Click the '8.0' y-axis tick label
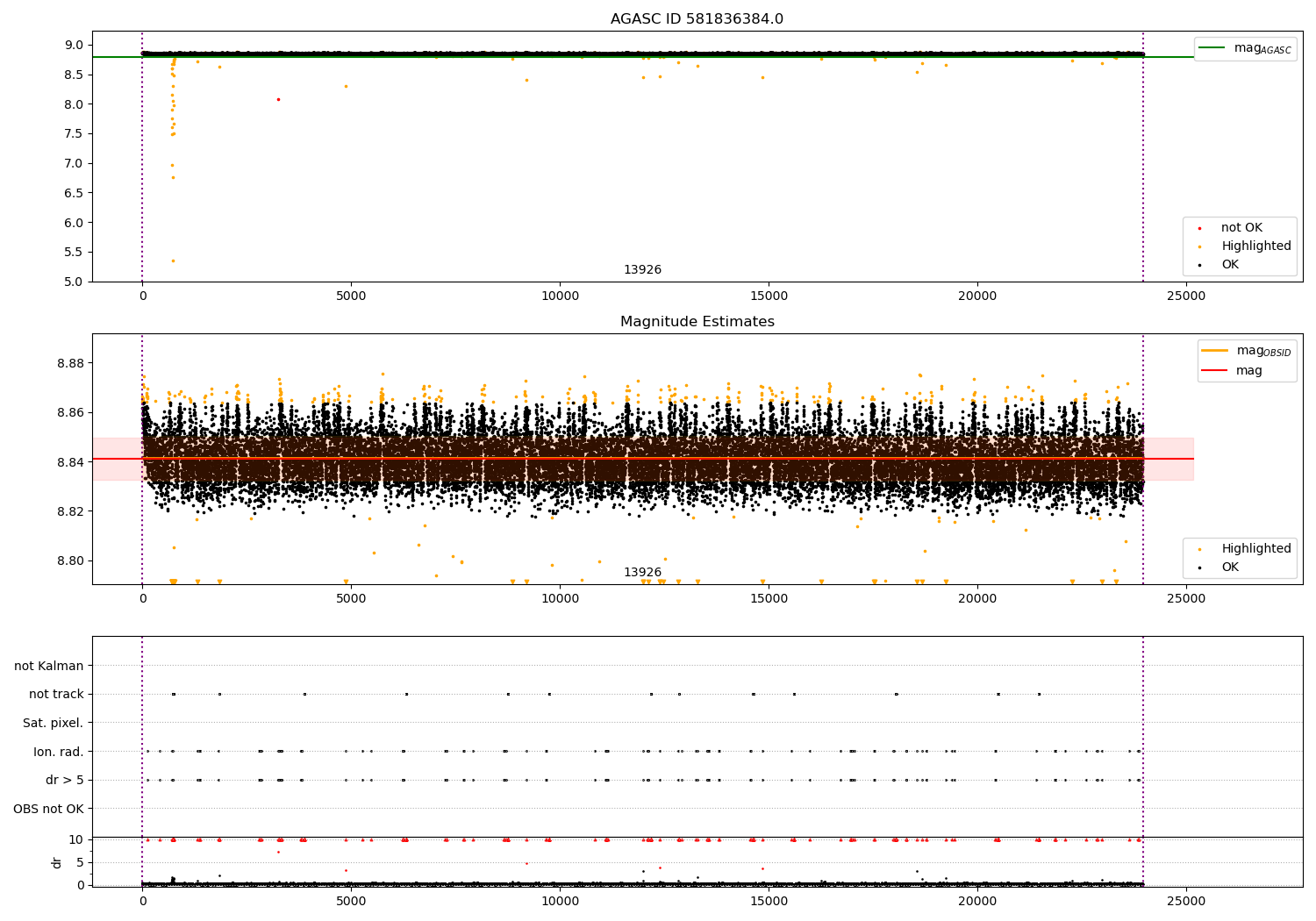 pyautogui.click(x=75, y=104)
